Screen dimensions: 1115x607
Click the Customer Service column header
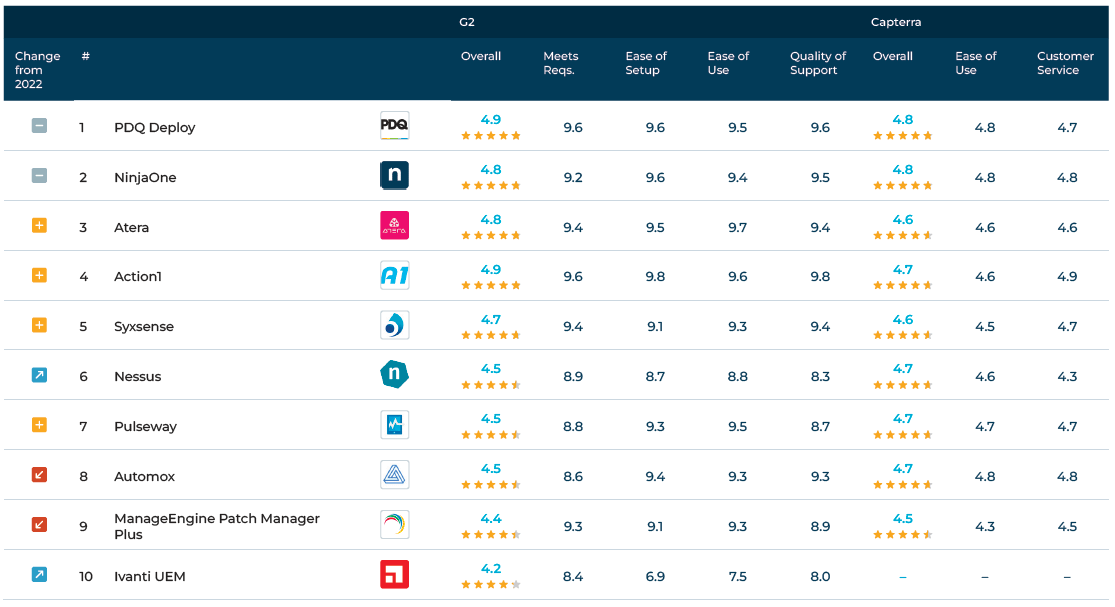click(1065, 63)
